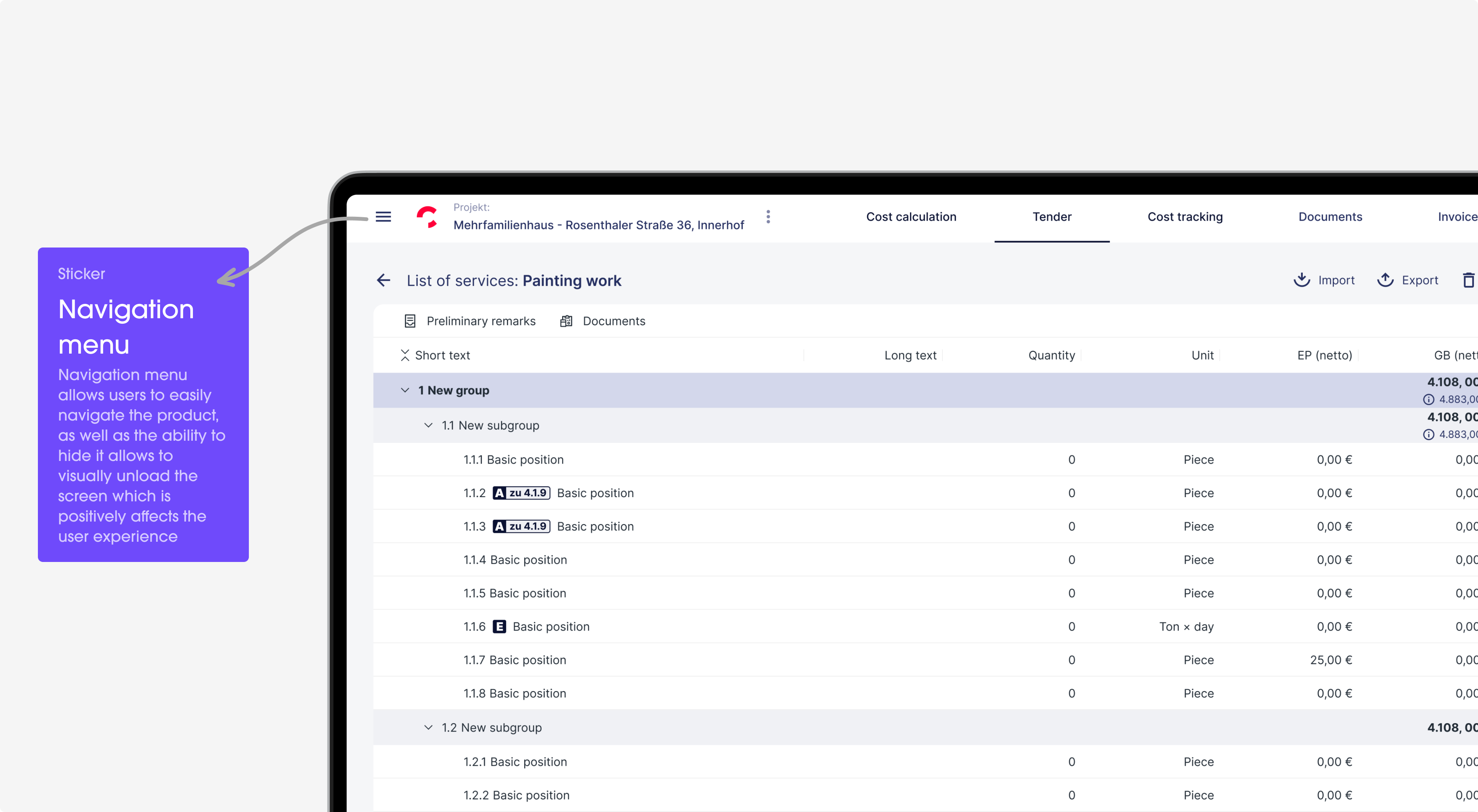Click the 1.1 New subgroup label

(x=490, y=426)
